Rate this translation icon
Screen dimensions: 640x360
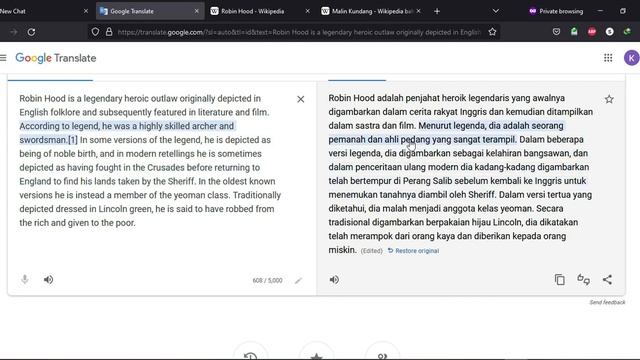point(584,280)
